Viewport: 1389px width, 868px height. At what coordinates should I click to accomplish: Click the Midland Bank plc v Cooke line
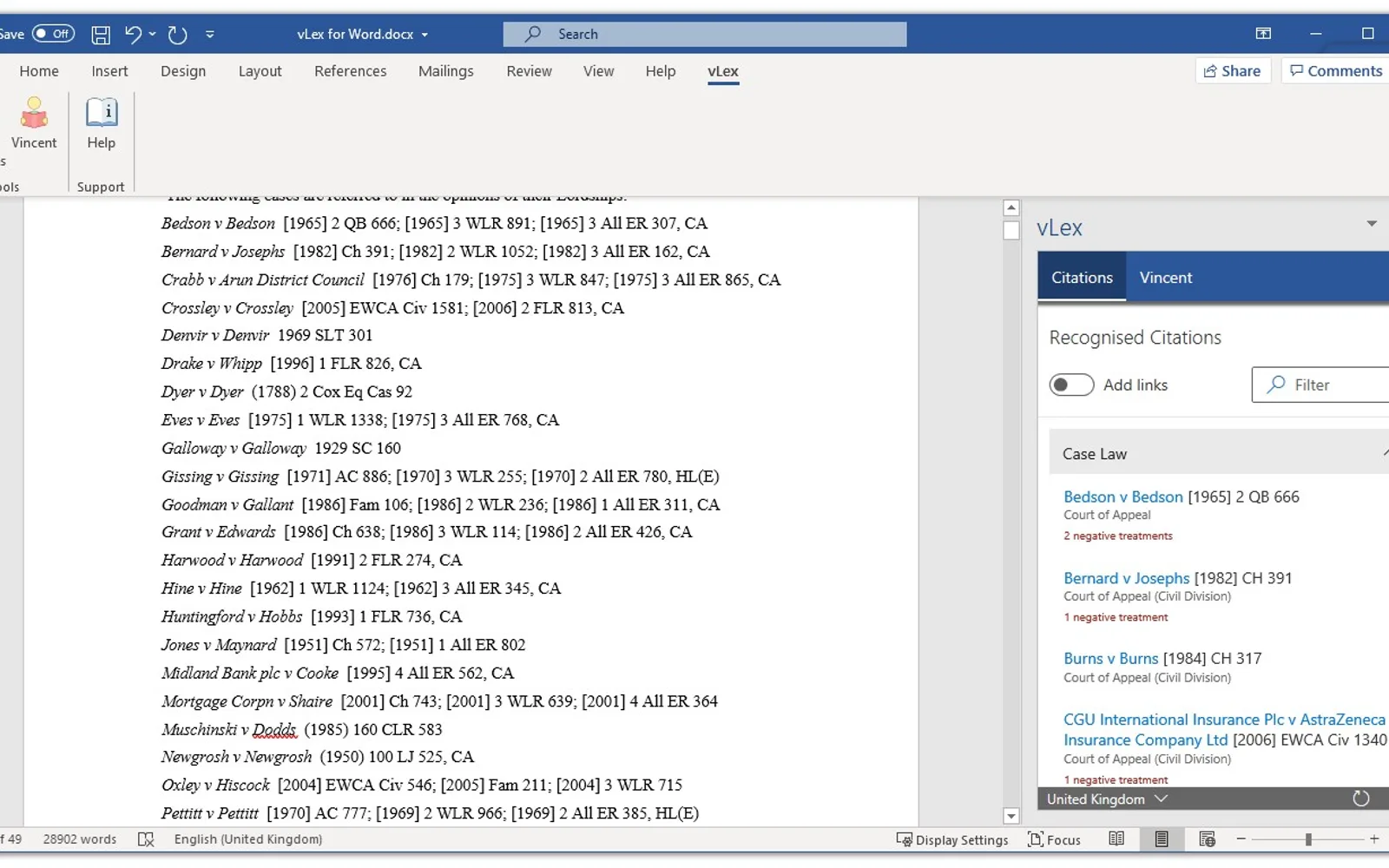(x=338, y=673)
